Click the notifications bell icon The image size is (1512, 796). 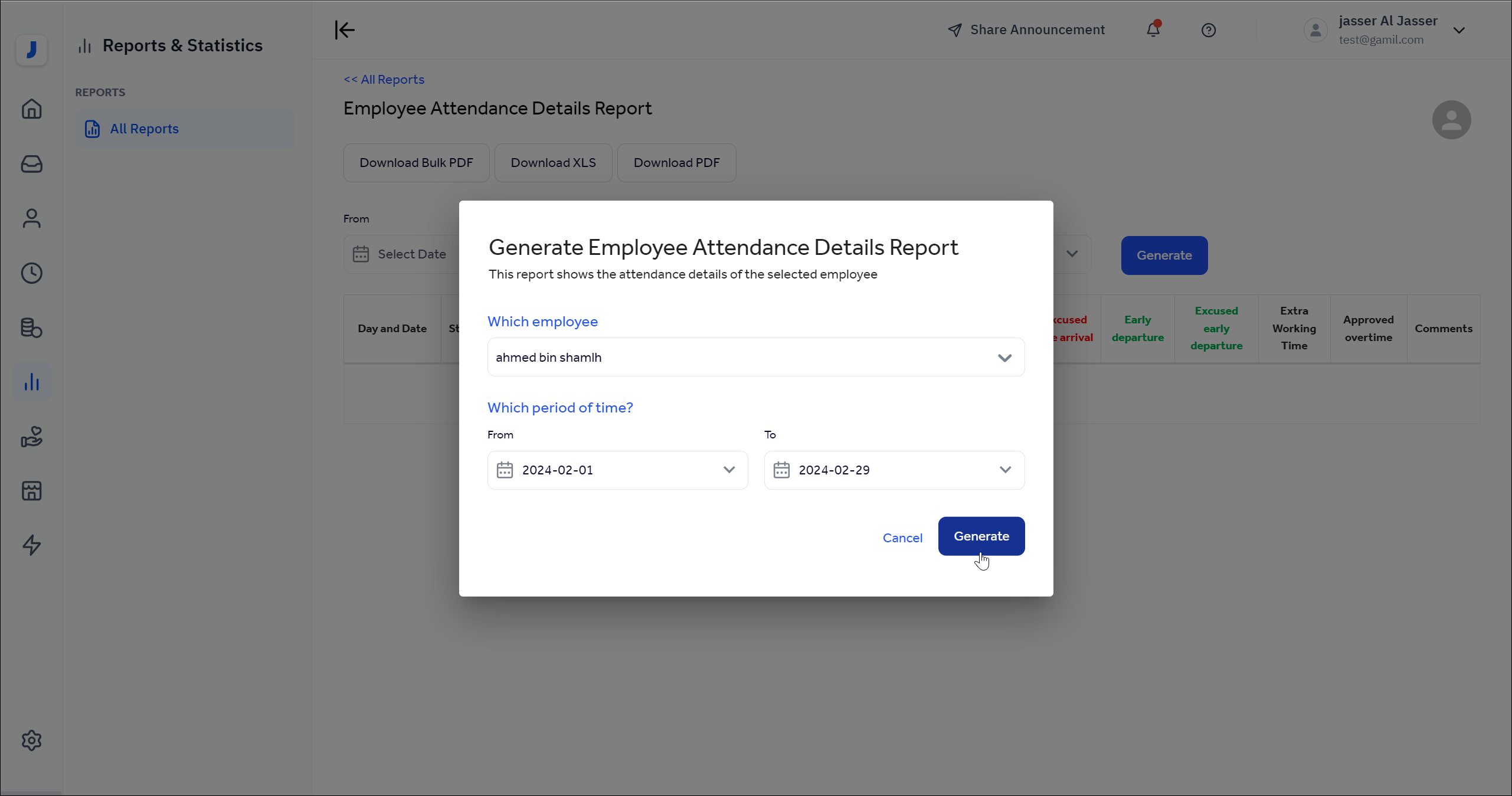[x=1153, y=30]
